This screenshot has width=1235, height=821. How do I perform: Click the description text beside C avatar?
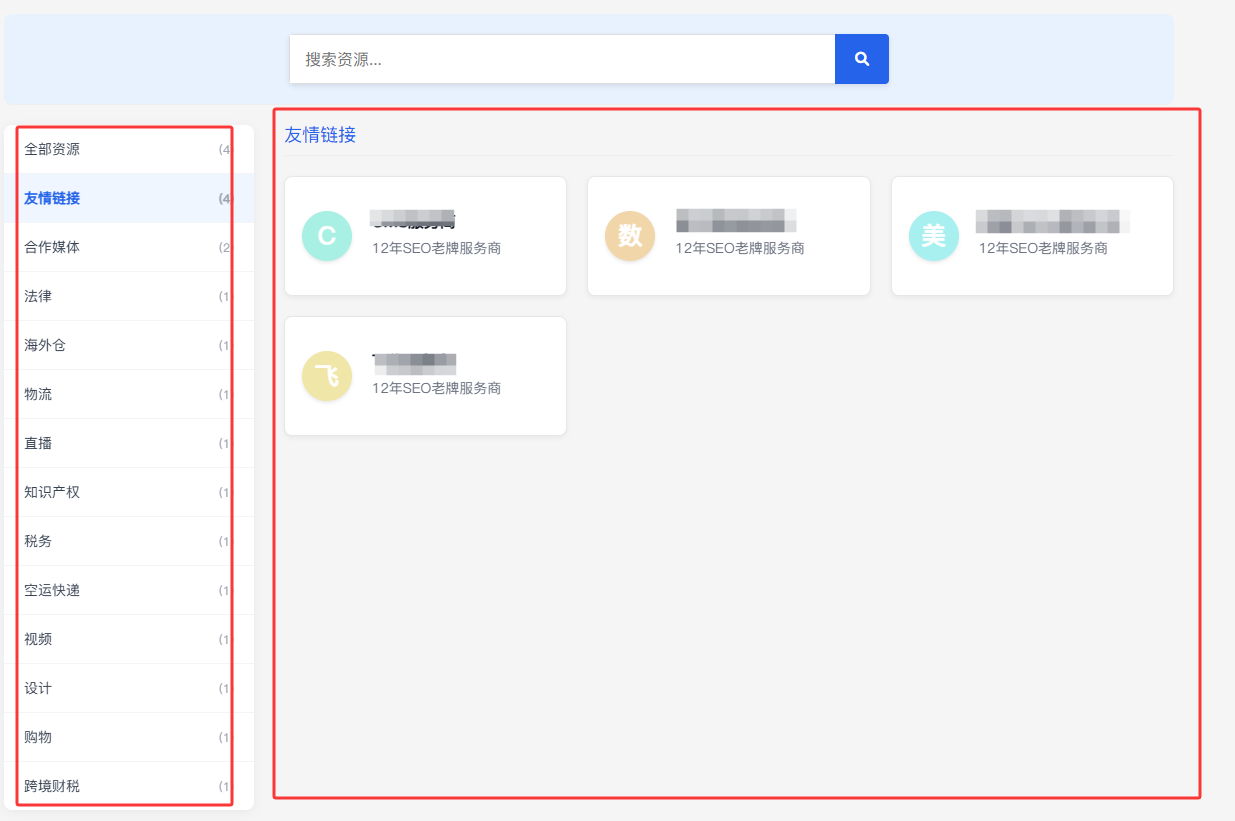point(436,248)
